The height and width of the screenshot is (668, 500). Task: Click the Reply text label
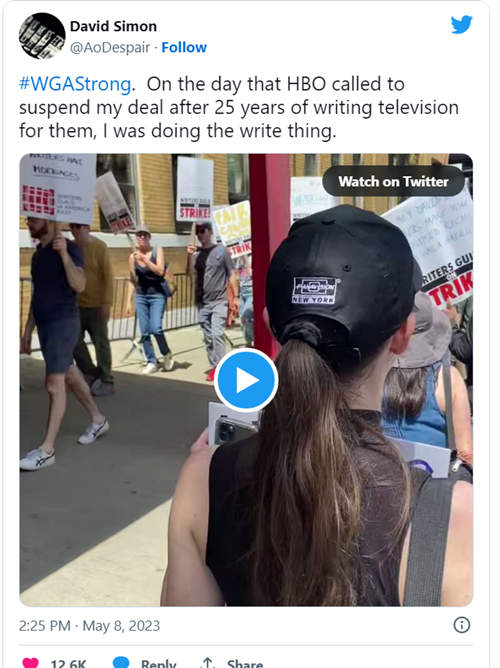click(x=158, y=663)
